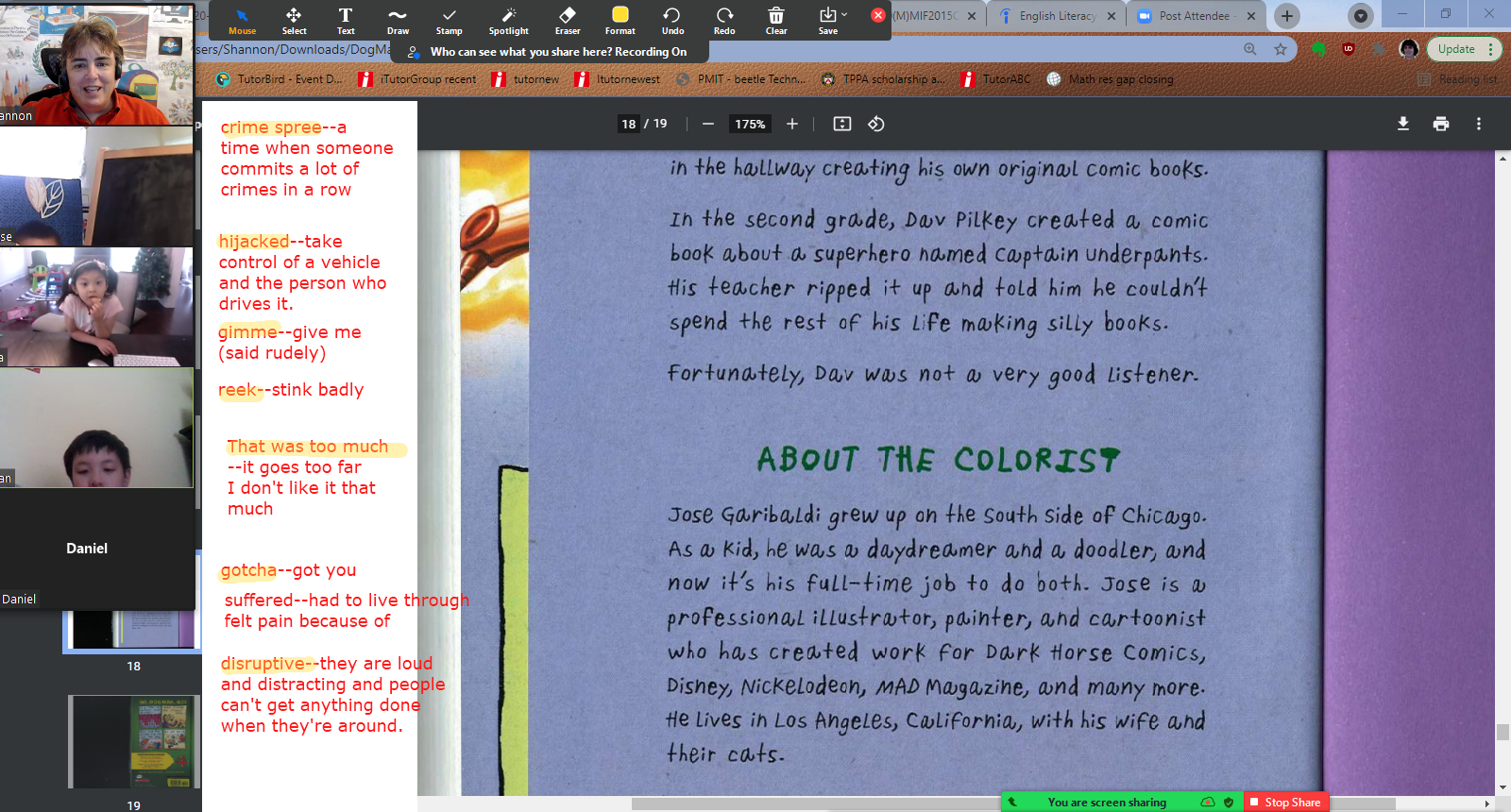This screenshot has height=812, width=1511.
Task: Click the vertical scrollbar thumb of the PDF
Action: pos(1503,732)
